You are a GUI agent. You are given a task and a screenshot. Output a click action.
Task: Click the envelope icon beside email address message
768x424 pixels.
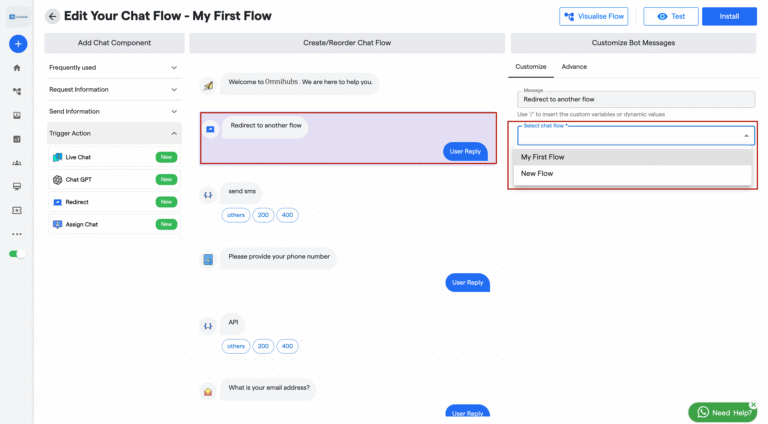pyautogui.click(x=208, y=392)
